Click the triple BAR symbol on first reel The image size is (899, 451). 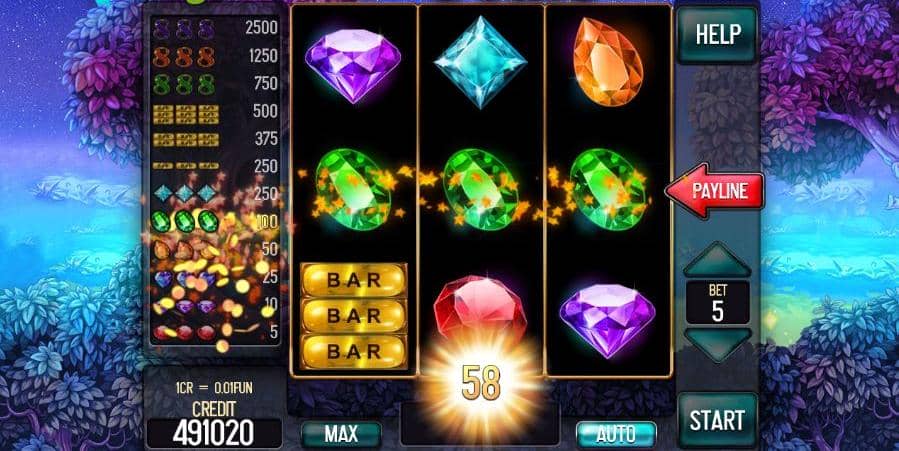pyautogui.click(x=354, y=316)
